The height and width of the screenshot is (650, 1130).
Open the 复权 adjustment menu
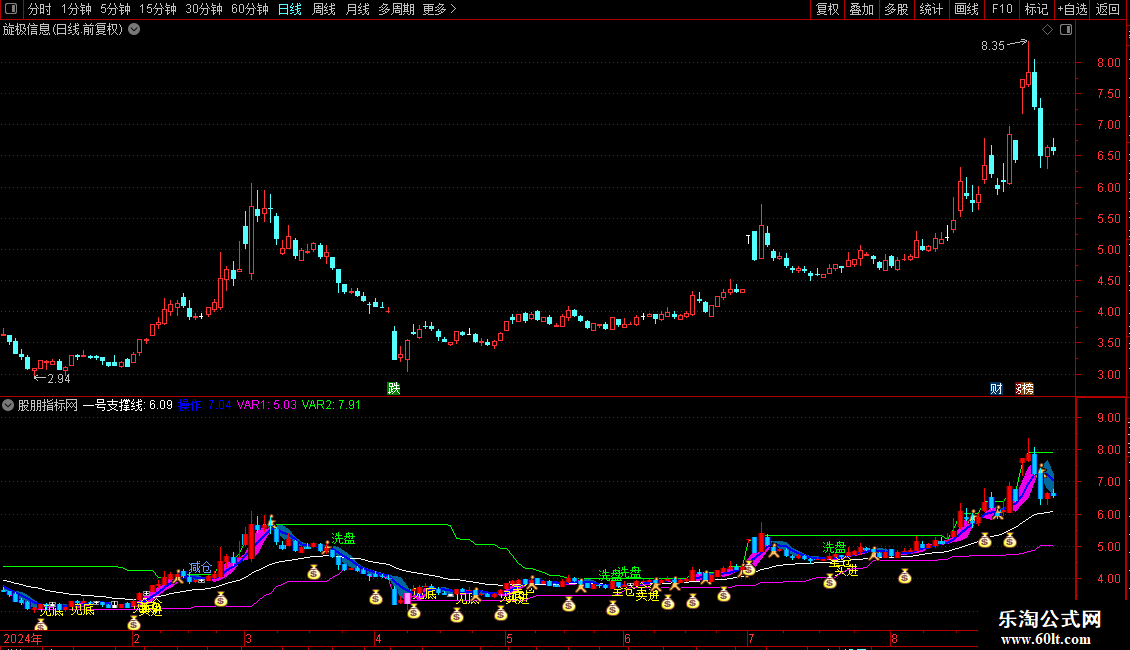coord(827,9)
